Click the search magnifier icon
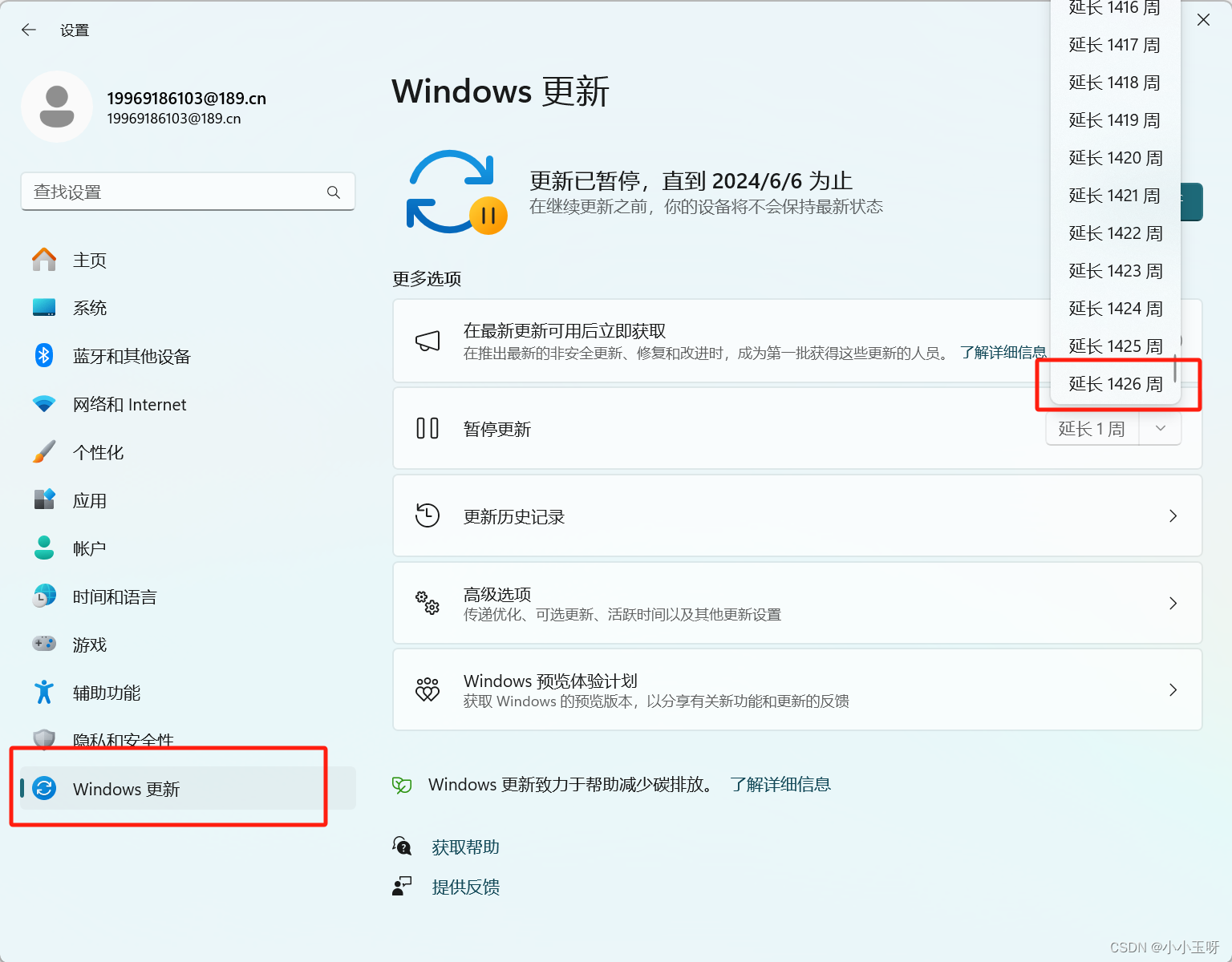1232x962 pixels. coord(334,192)
